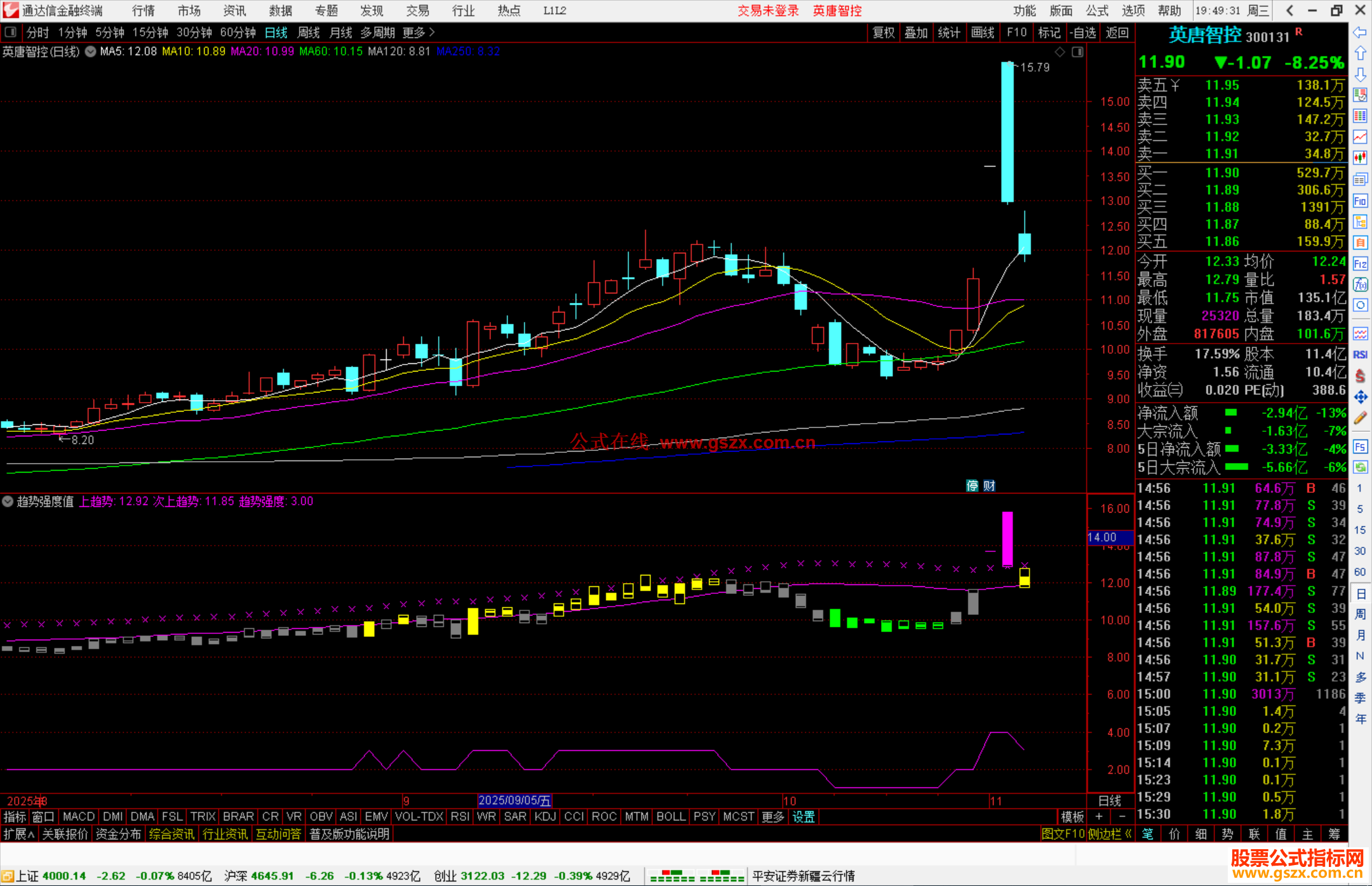Click the 复权 button

click(884, 32)
